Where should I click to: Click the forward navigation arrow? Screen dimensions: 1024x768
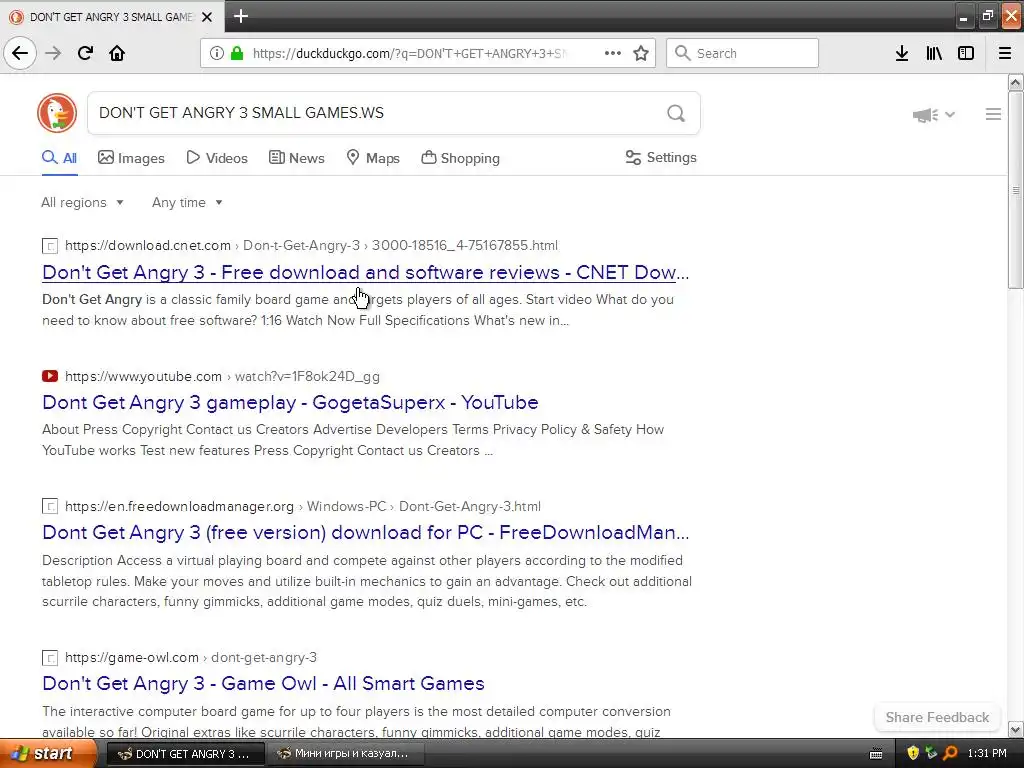53,53
